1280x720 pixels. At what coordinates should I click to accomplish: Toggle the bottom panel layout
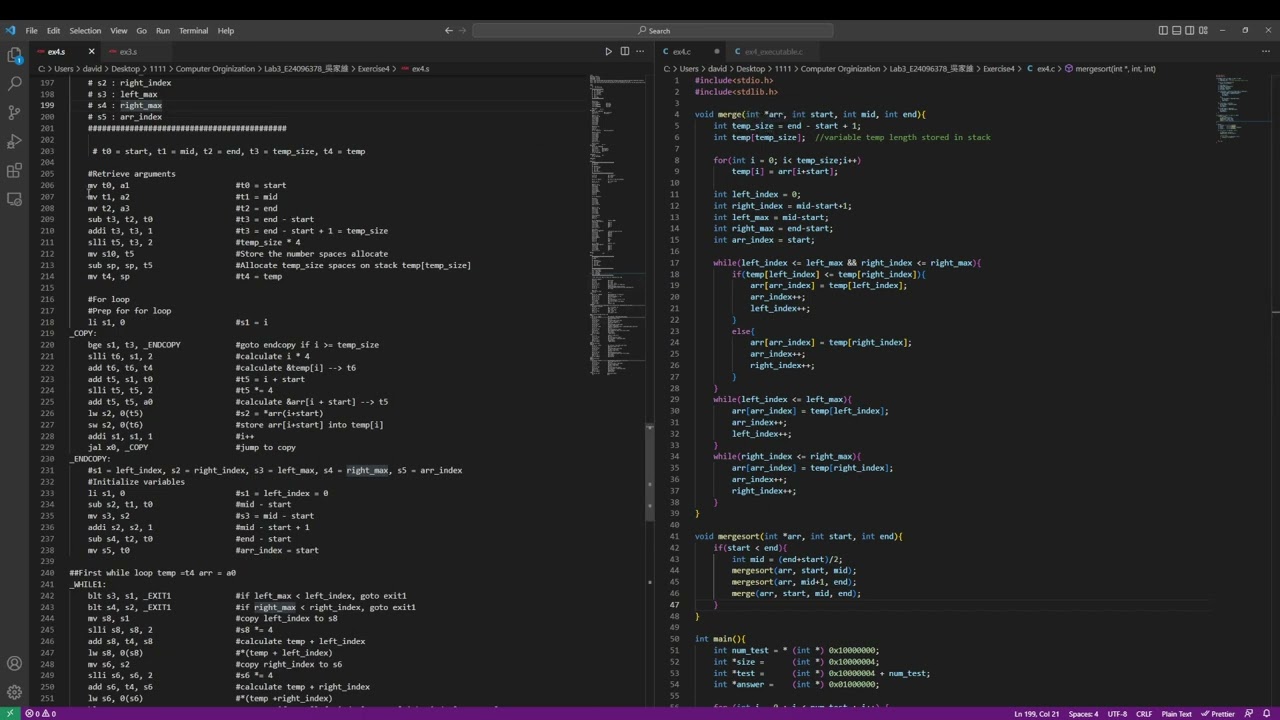click(1176, 30)
